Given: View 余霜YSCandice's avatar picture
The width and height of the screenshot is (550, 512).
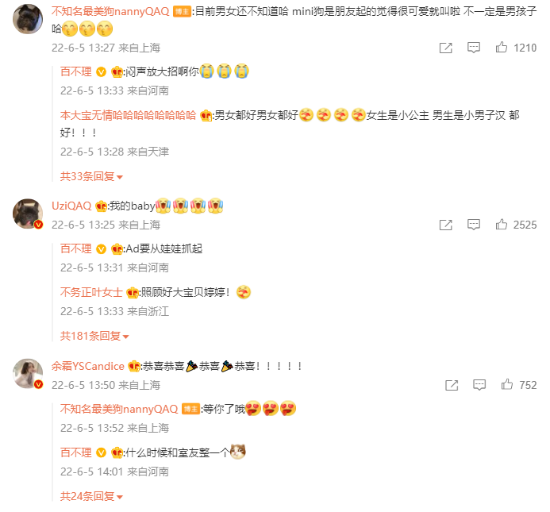Looking at the screenshot, I should pyautogui.click(x=28, y=373).
